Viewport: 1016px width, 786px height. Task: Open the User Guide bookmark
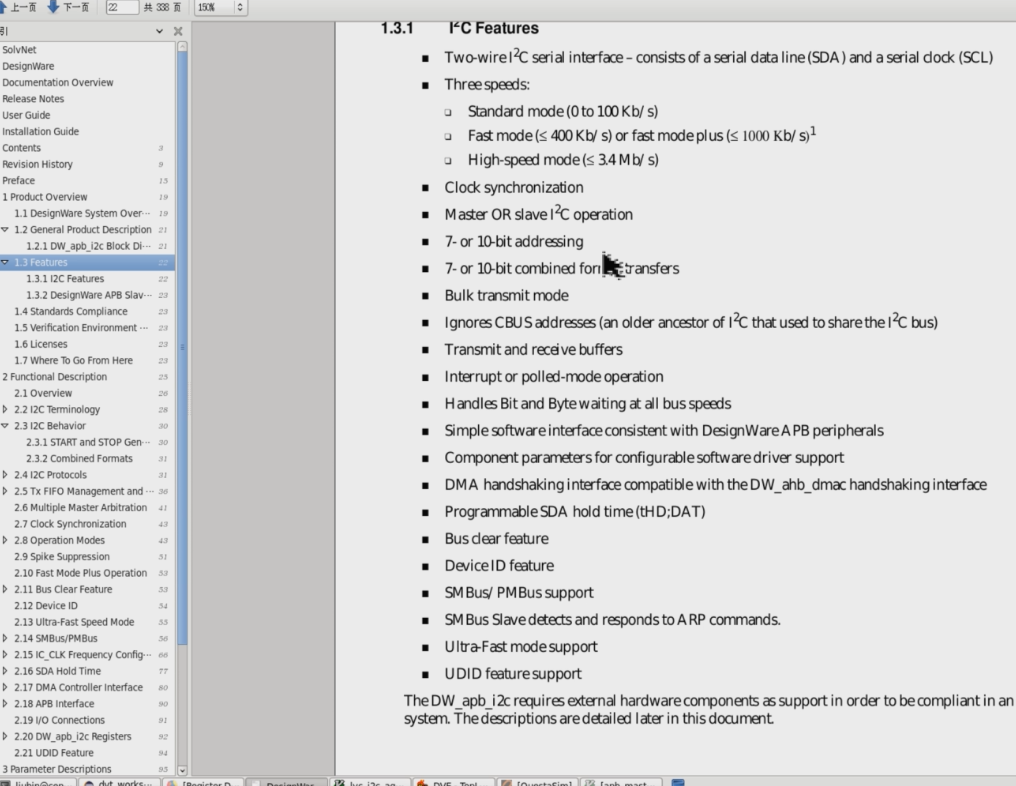pos(26,115)
